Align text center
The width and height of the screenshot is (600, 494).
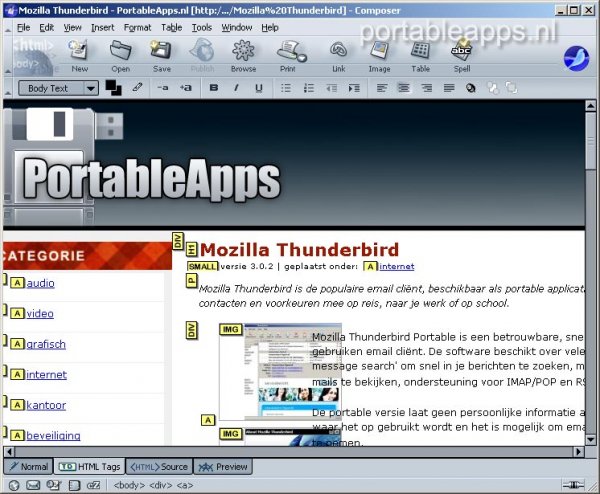click(404, 88)
